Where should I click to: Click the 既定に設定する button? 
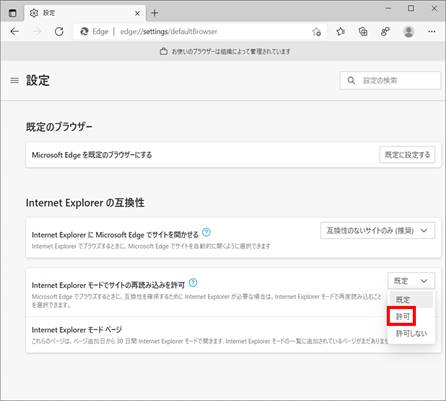click(407, 155)
